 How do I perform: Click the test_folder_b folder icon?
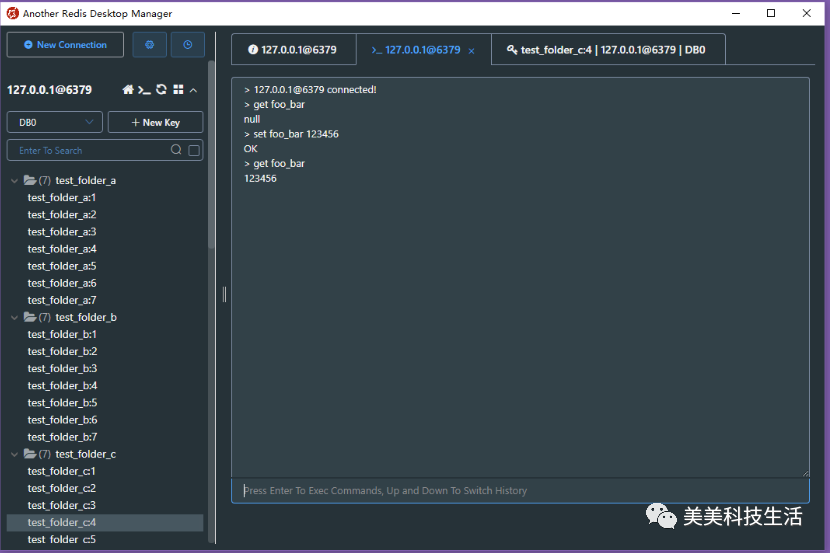point(30,317)
